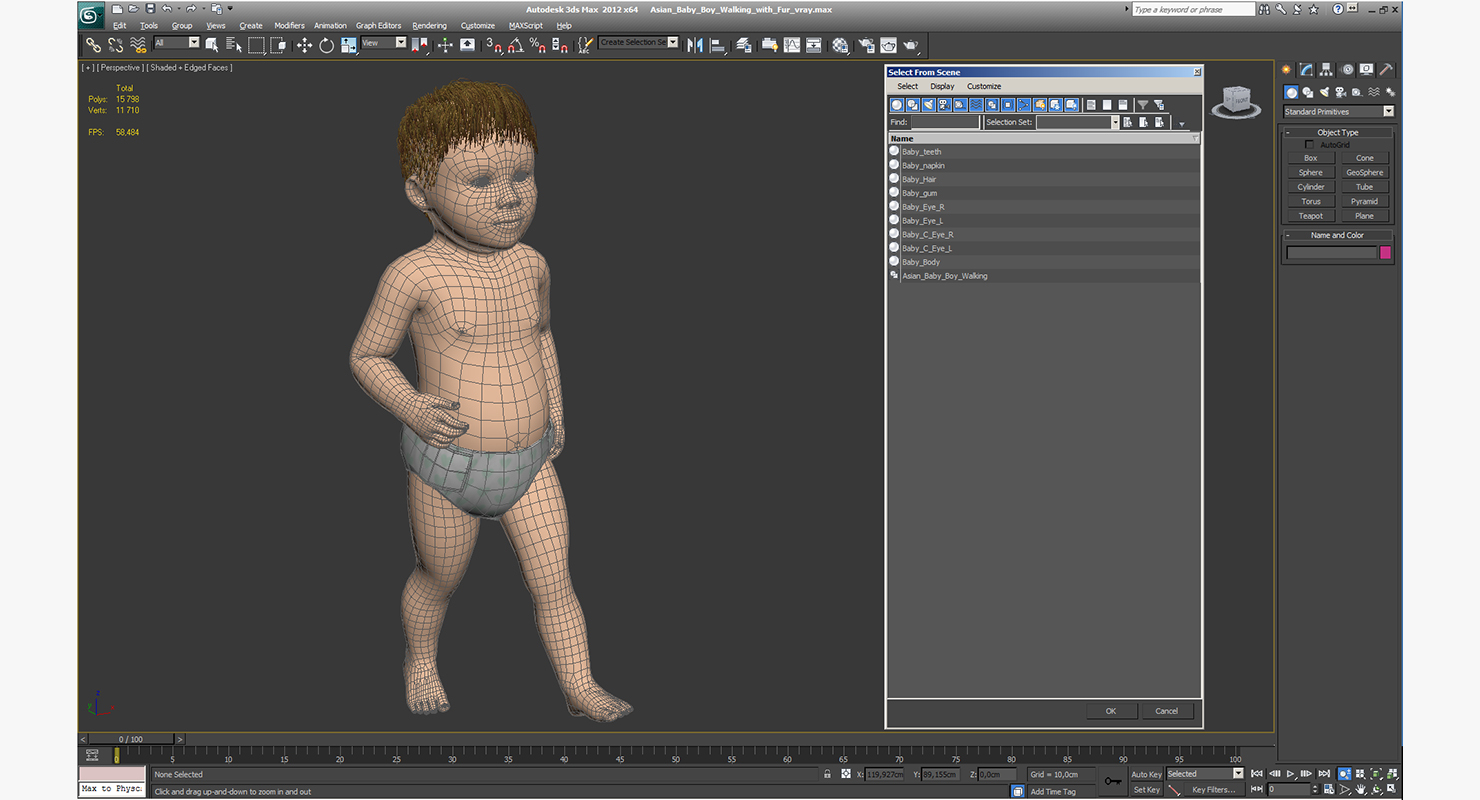This screenshot has height=800, width=1480.
Task: Click the teapot Render Production icon
Action: click(911, 45)
